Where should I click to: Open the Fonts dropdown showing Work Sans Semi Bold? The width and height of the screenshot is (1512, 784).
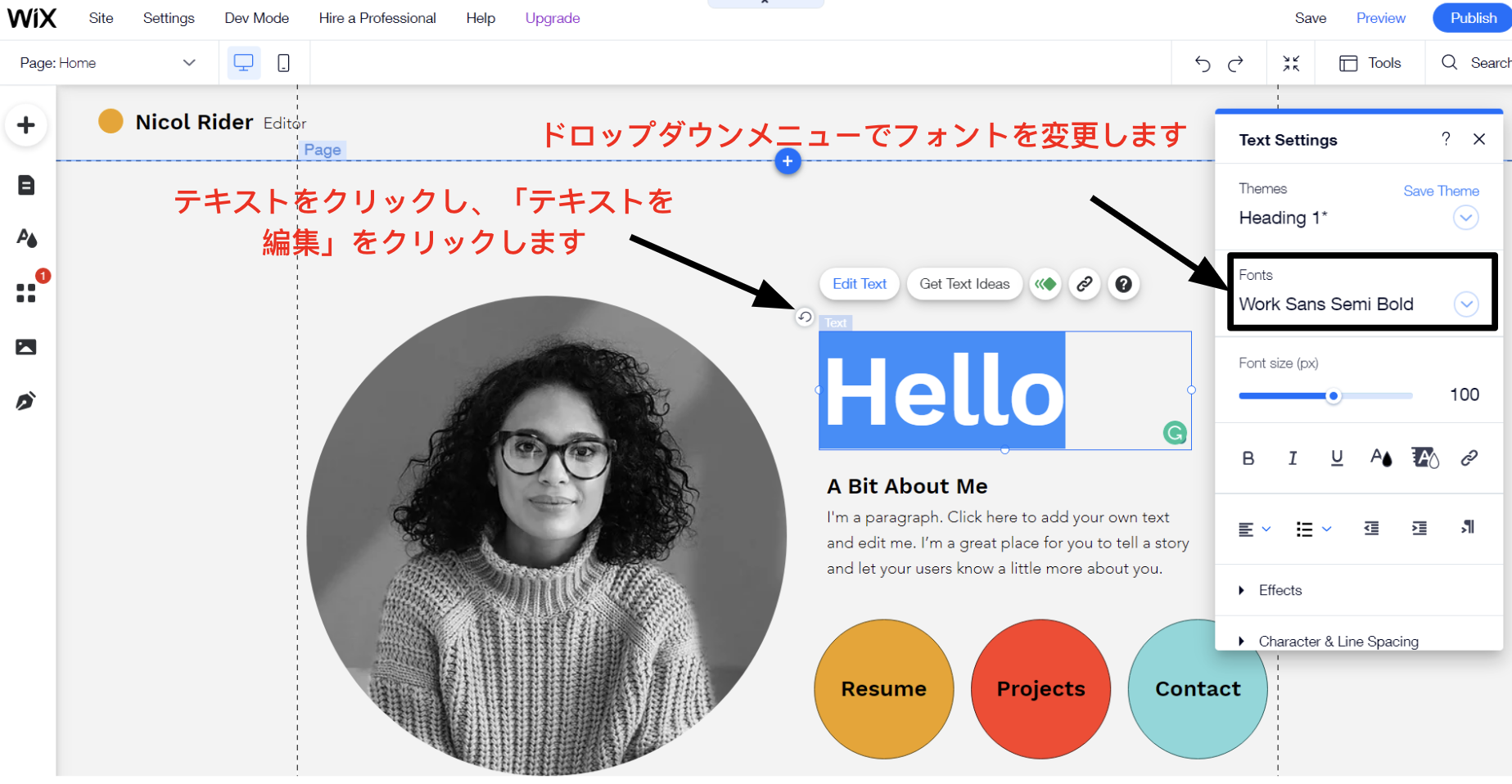pos(1465,304)
